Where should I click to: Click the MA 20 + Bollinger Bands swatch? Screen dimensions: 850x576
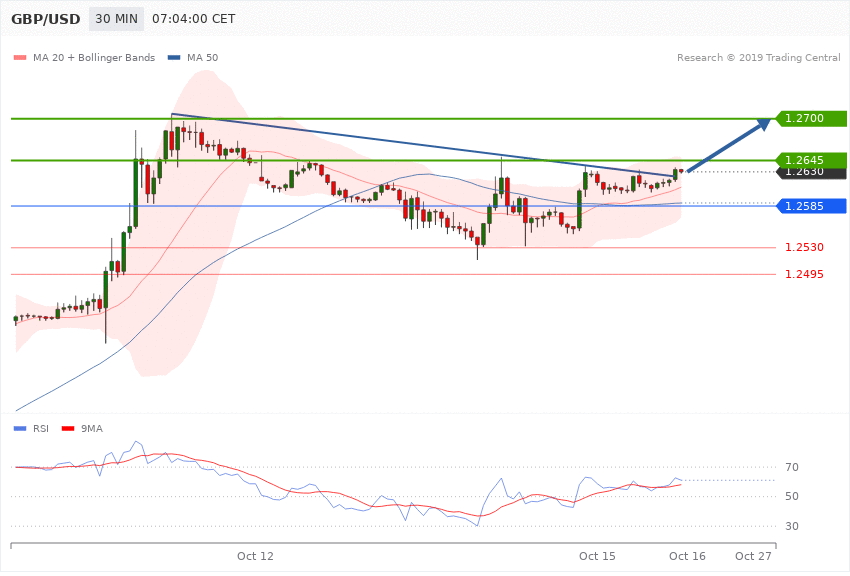(x=20, y=57)
